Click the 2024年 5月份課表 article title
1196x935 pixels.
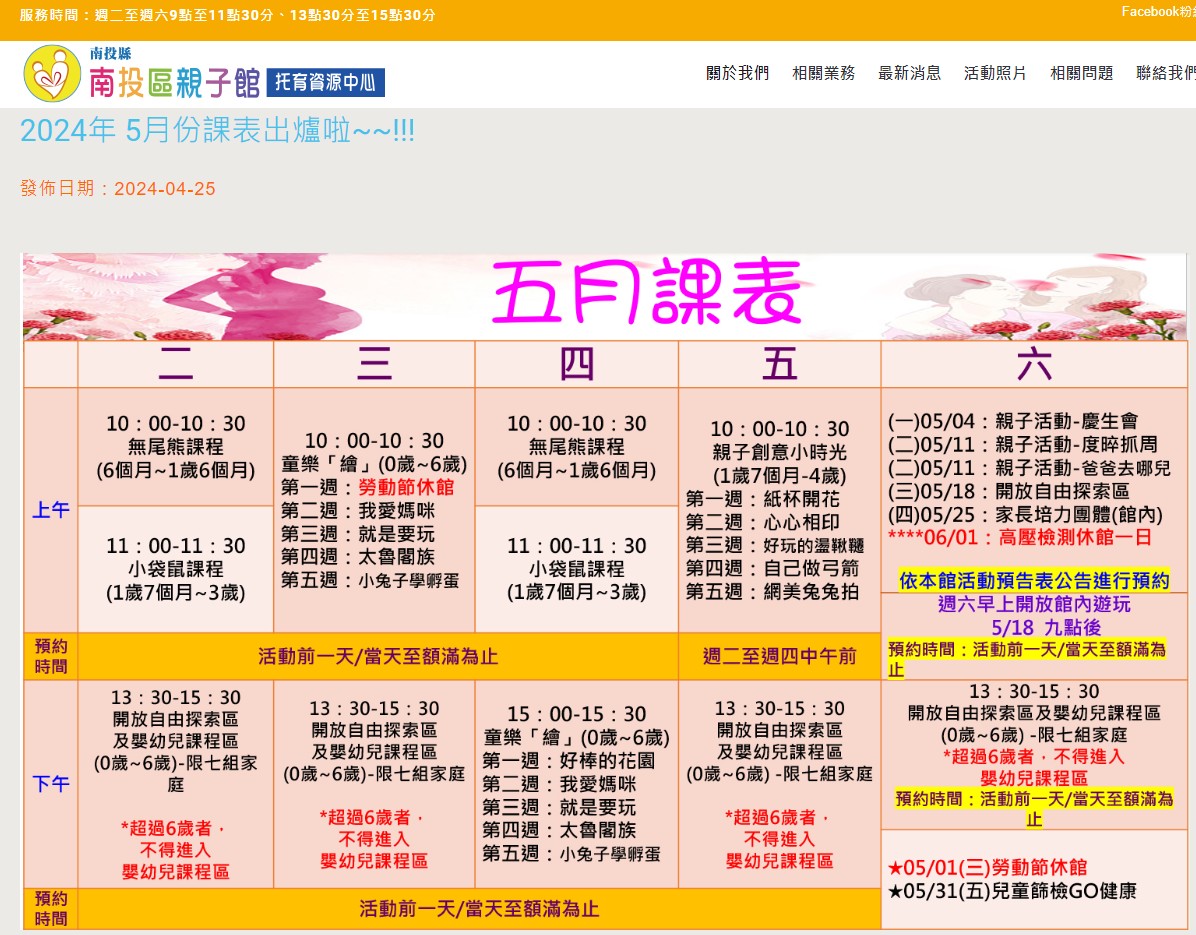point(217,131)
